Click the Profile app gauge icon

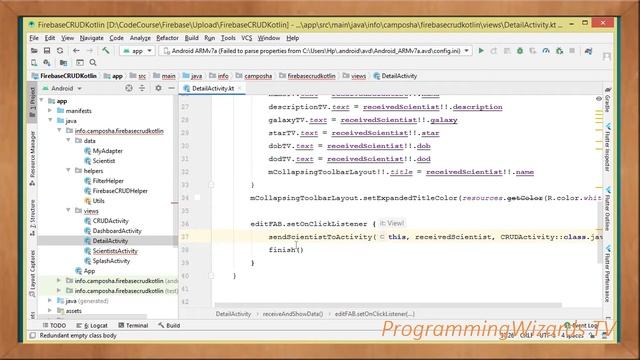[546, 51]
